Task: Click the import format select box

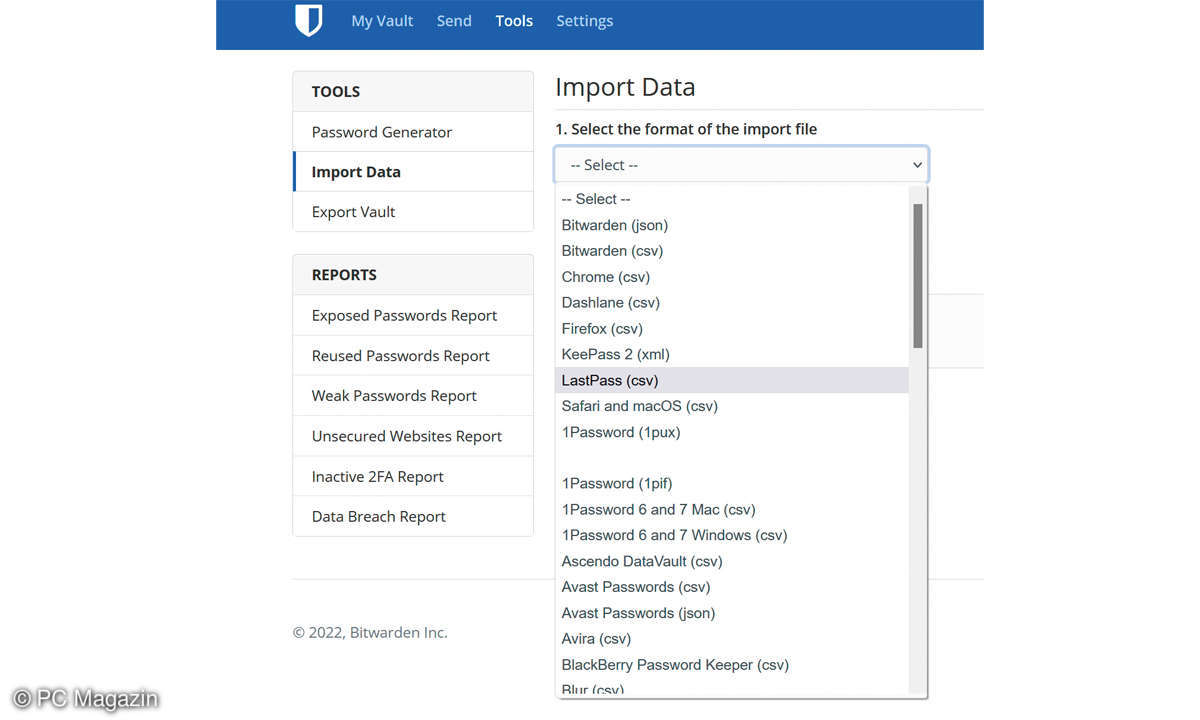Action: [741, 165]
